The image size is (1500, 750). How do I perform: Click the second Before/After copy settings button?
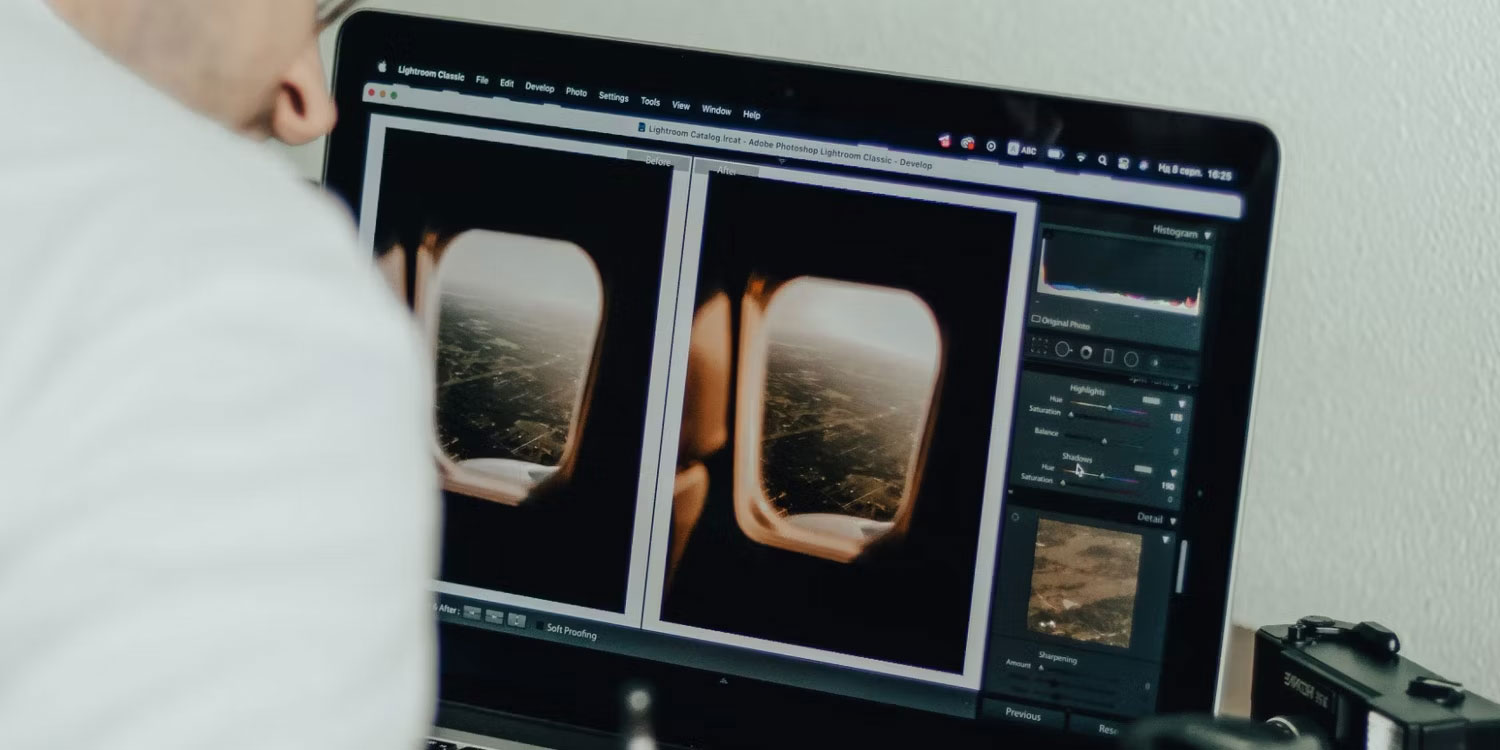pos(494,616)
